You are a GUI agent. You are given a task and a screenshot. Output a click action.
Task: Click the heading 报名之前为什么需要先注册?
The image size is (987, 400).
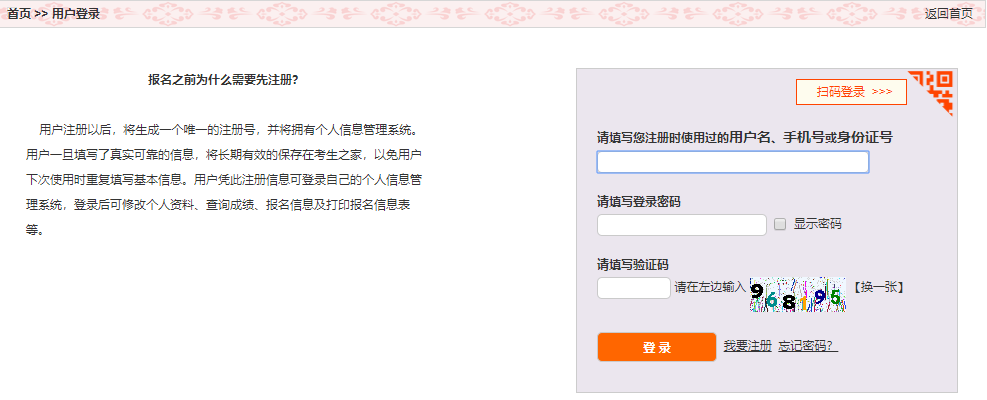(x=222, y=79)
